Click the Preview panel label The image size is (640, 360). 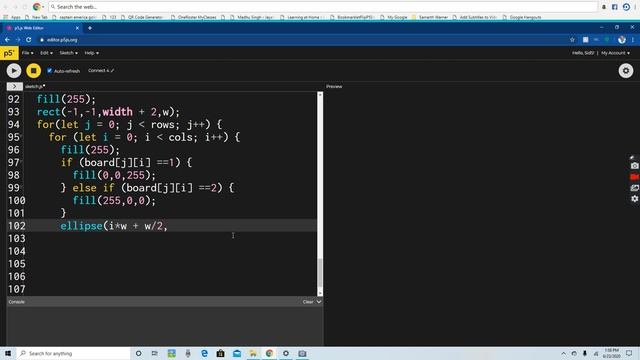pos(334,87)
